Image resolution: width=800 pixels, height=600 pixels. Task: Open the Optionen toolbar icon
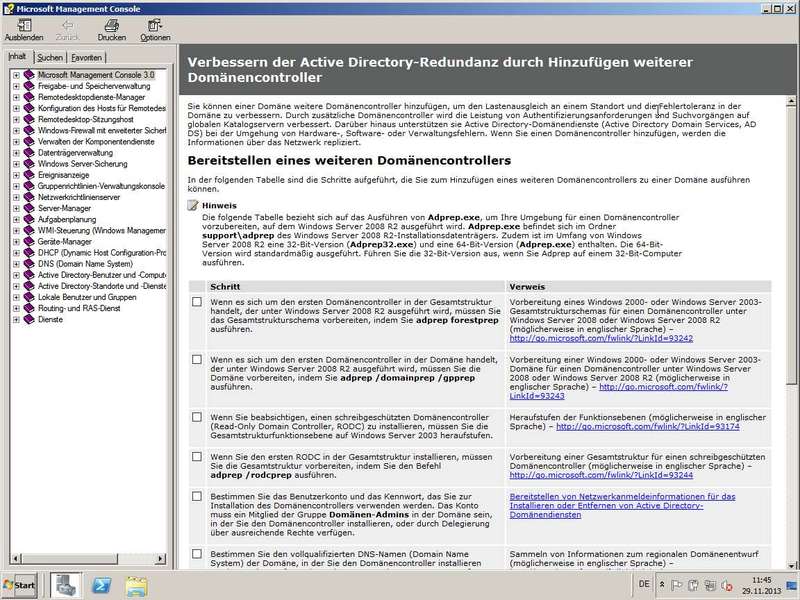coord(155,26)
